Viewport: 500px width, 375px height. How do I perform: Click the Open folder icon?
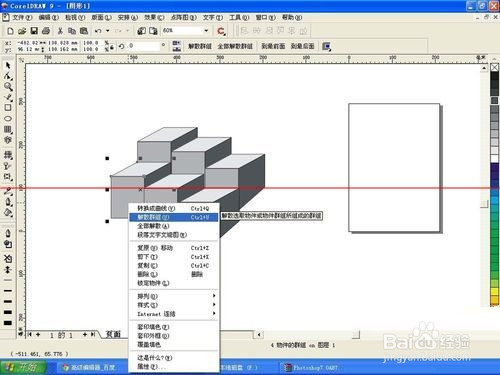pos(22,31)
